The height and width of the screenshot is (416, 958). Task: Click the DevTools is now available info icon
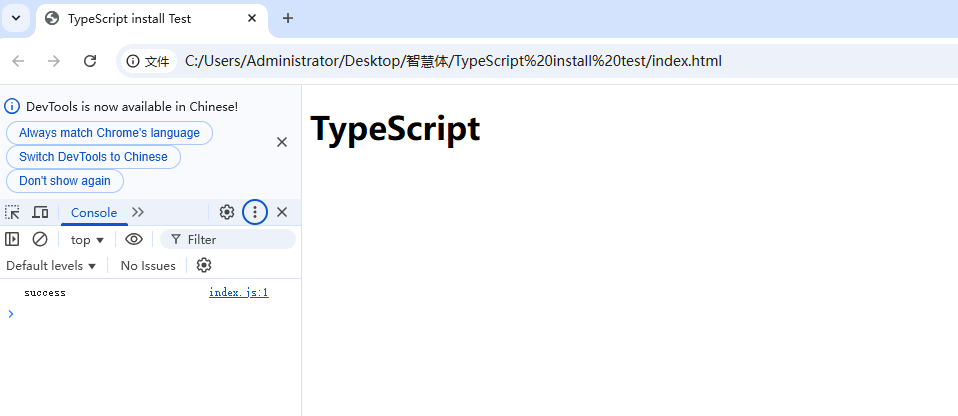pos(12,106)
